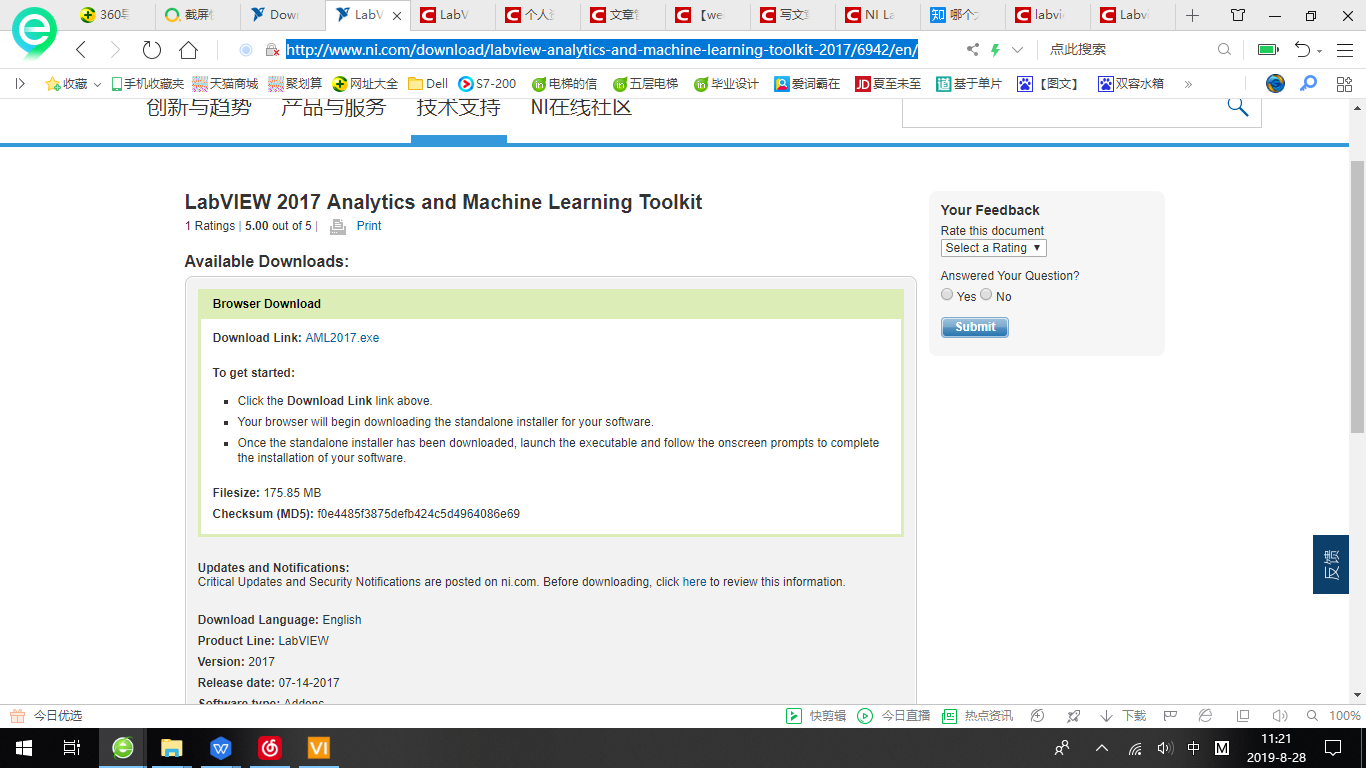Click the Submit feedback button
Viewport: 1366px width, 768px height.
973,326
